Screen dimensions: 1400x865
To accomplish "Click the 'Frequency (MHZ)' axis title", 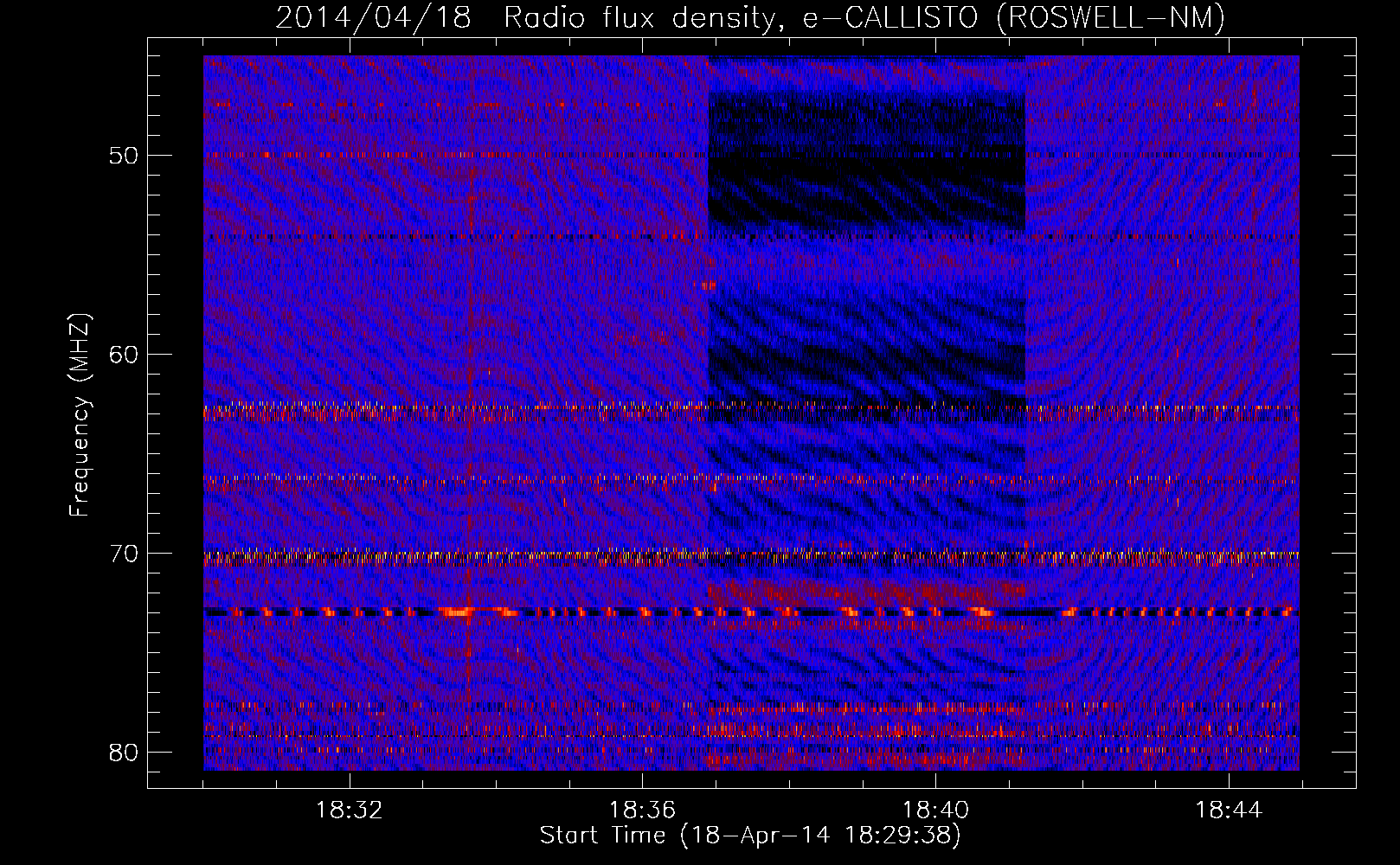I will coord(80,415).
